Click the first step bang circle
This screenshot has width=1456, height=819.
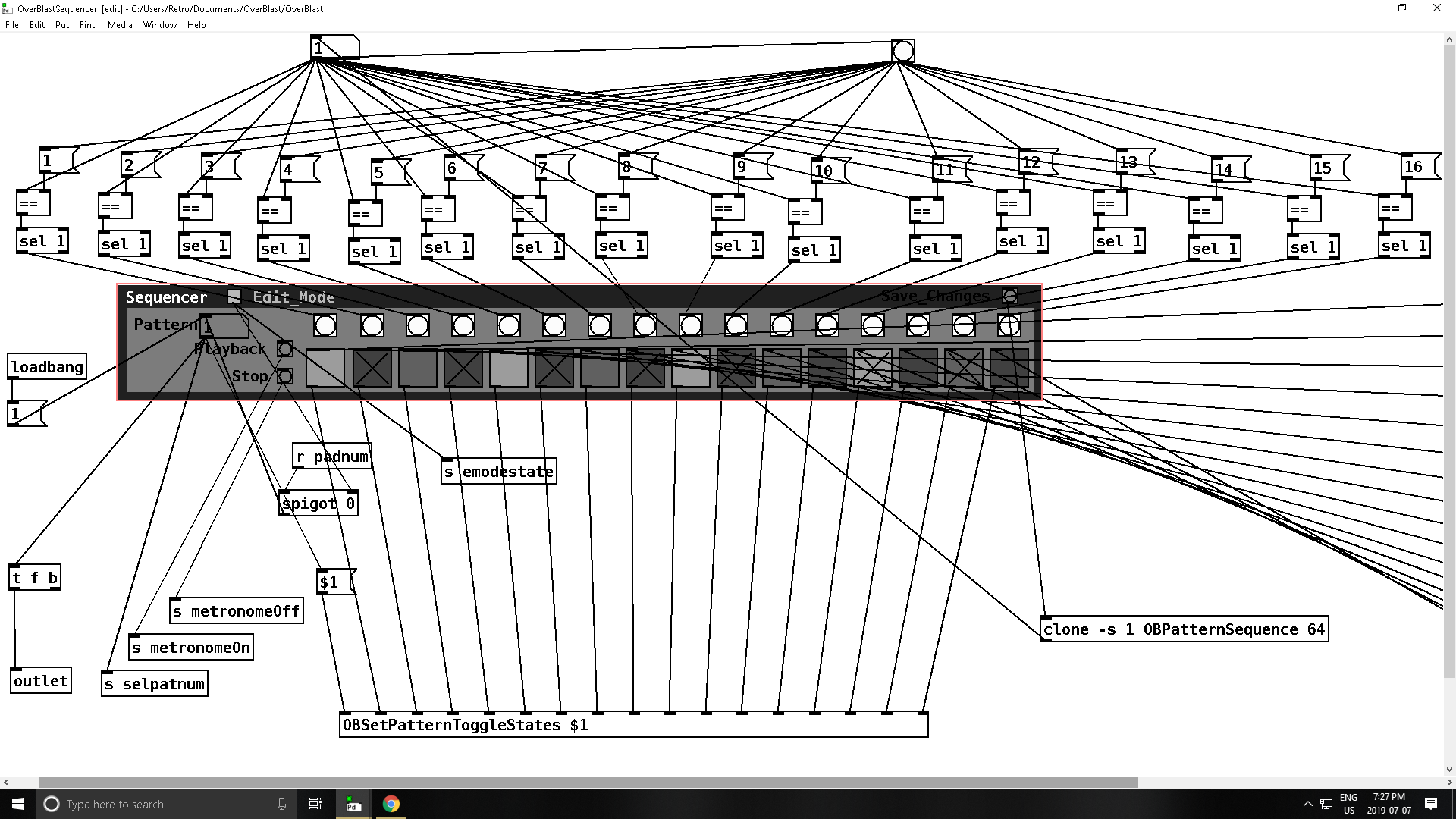coord(325,326)
